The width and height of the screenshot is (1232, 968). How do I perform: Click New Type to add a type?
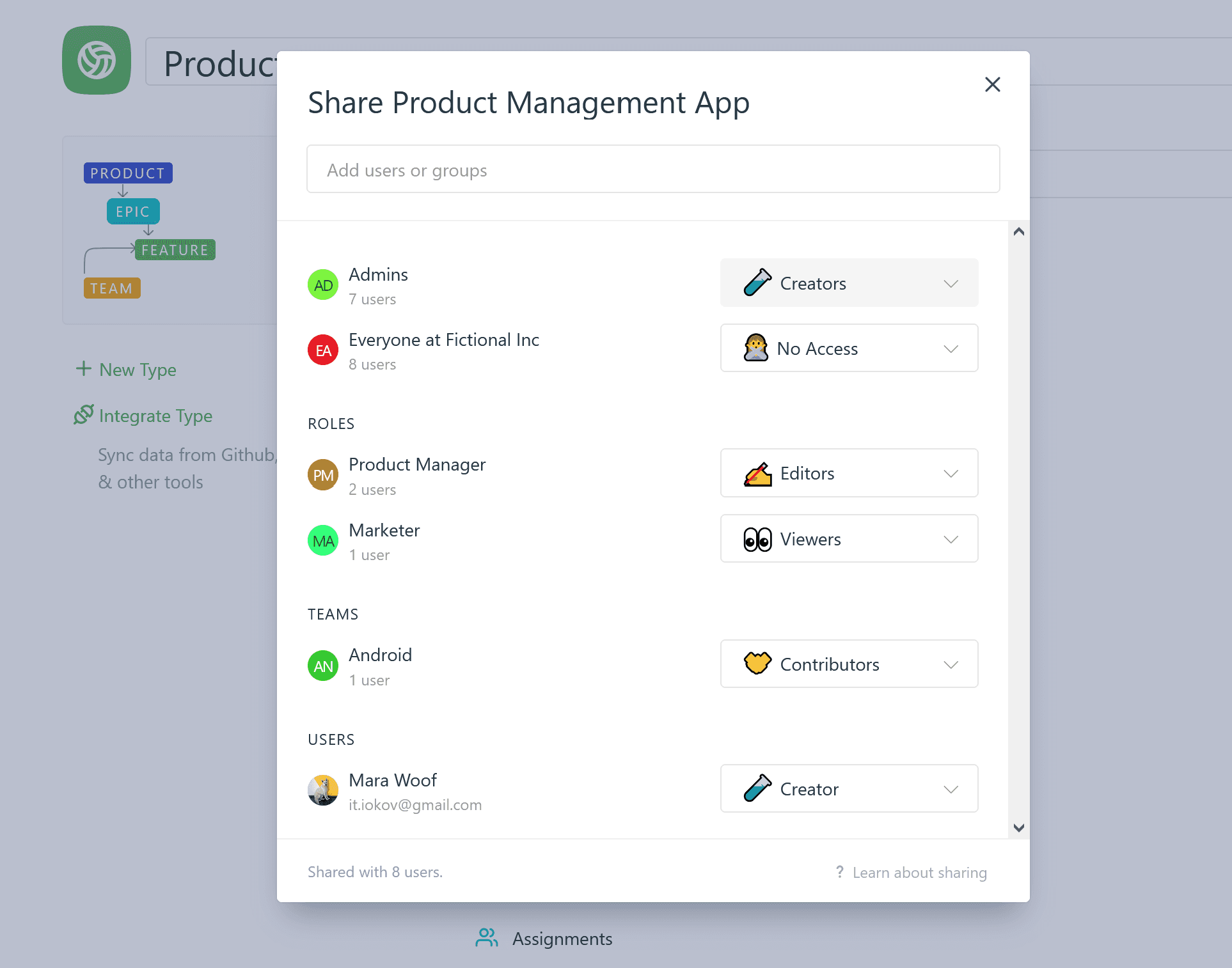125,370
